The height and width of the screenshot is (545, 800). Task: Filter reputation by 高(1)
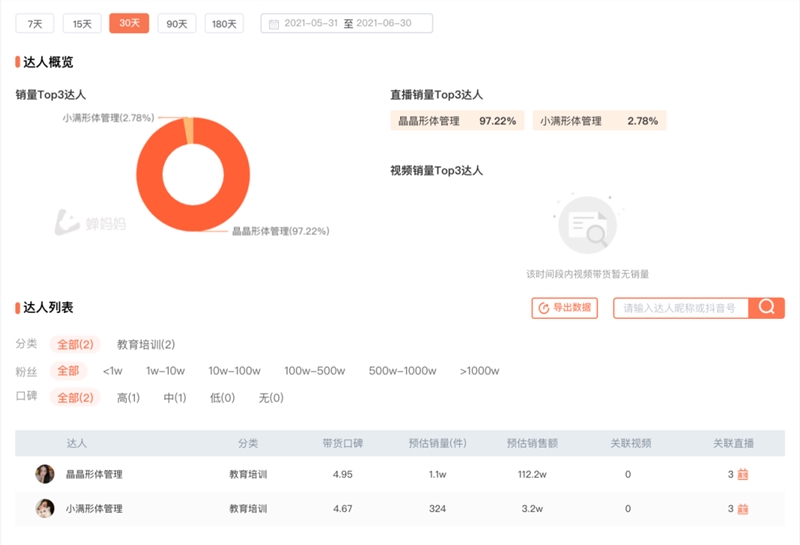tap(128, 398)
